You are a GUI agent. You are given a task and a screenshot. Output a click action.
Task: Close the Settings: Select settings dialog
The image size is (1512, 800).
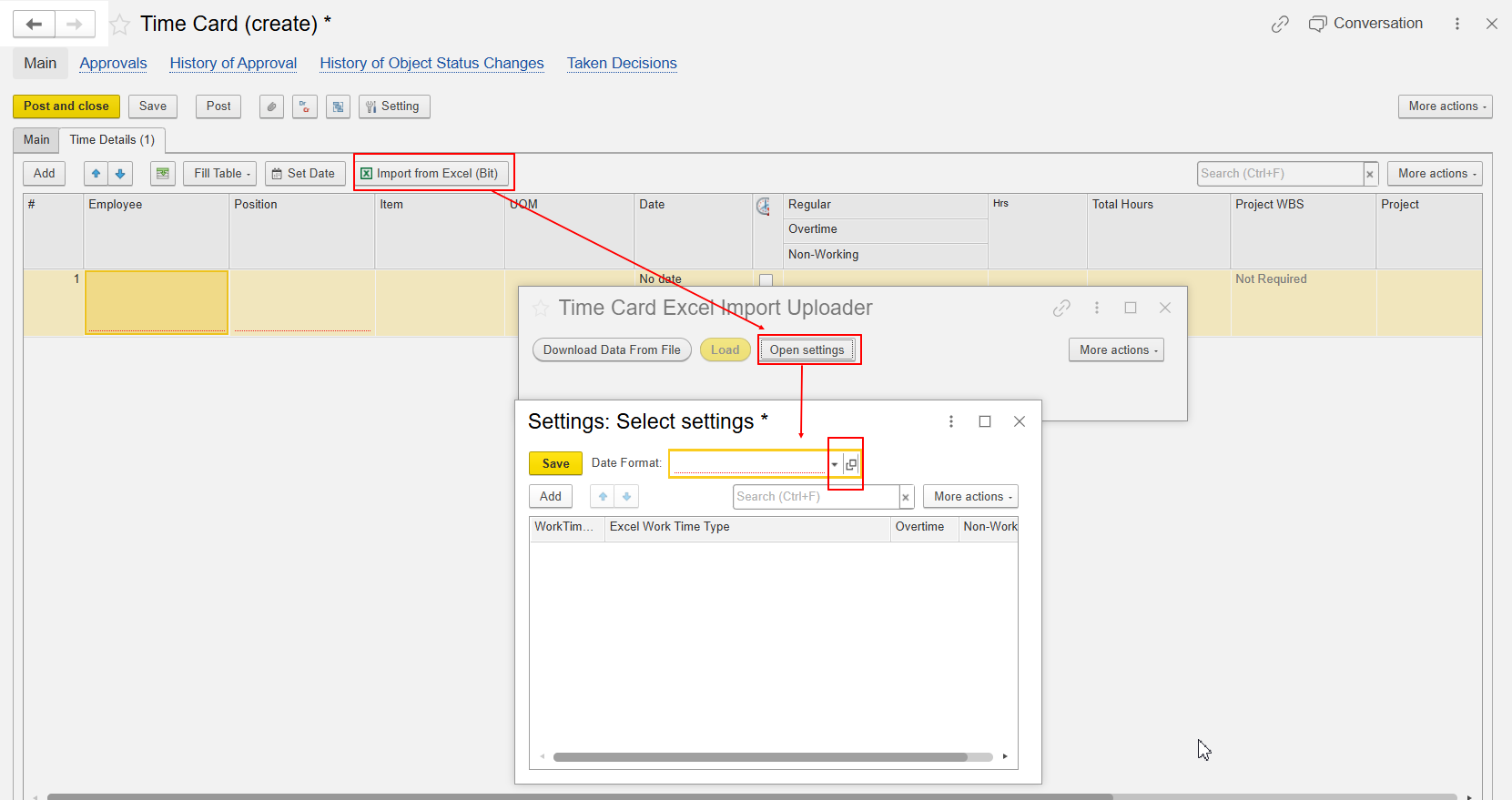point(1020,421)
